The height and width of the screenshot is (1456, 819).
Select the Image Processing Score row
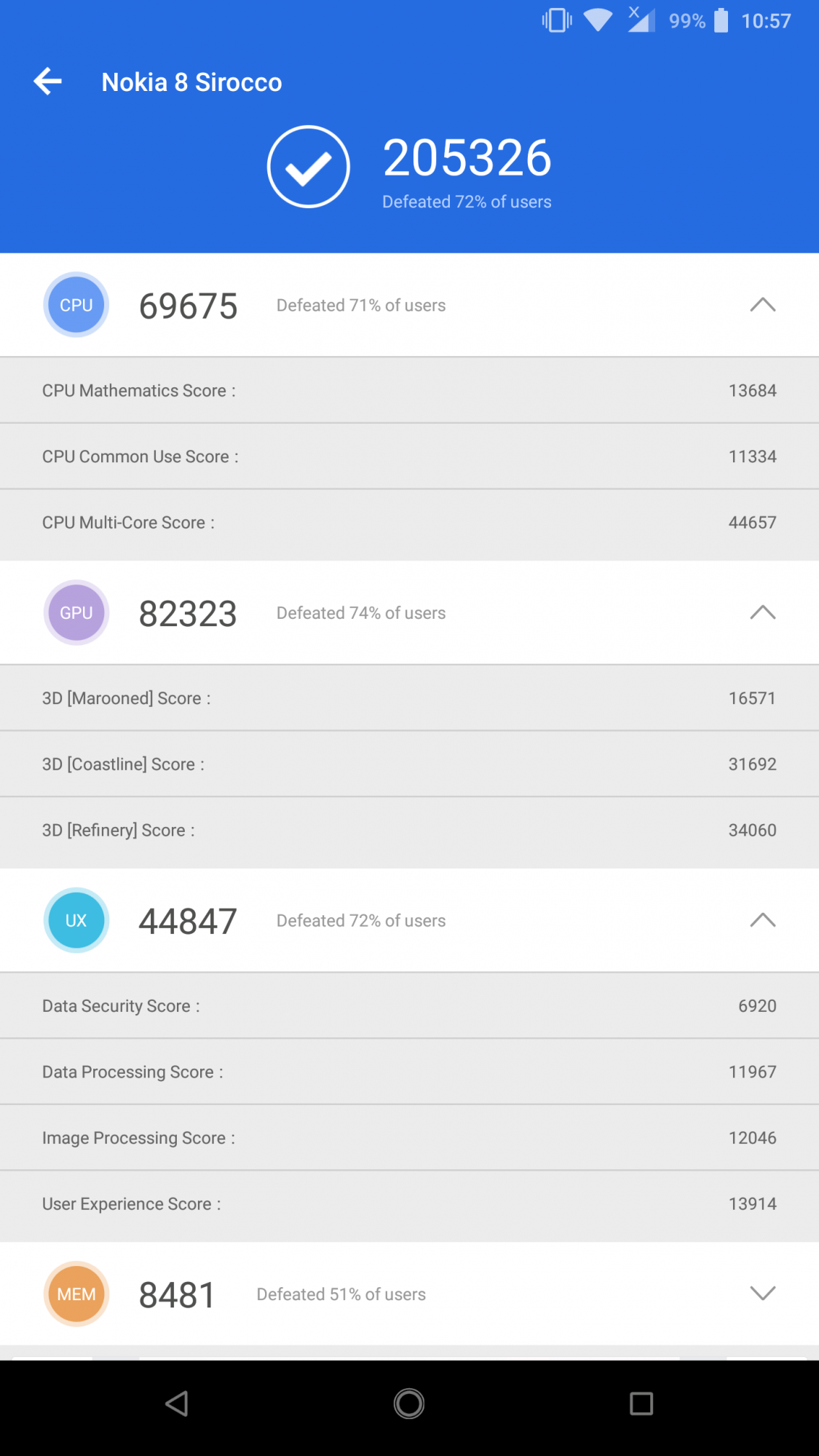[409, 1138]
